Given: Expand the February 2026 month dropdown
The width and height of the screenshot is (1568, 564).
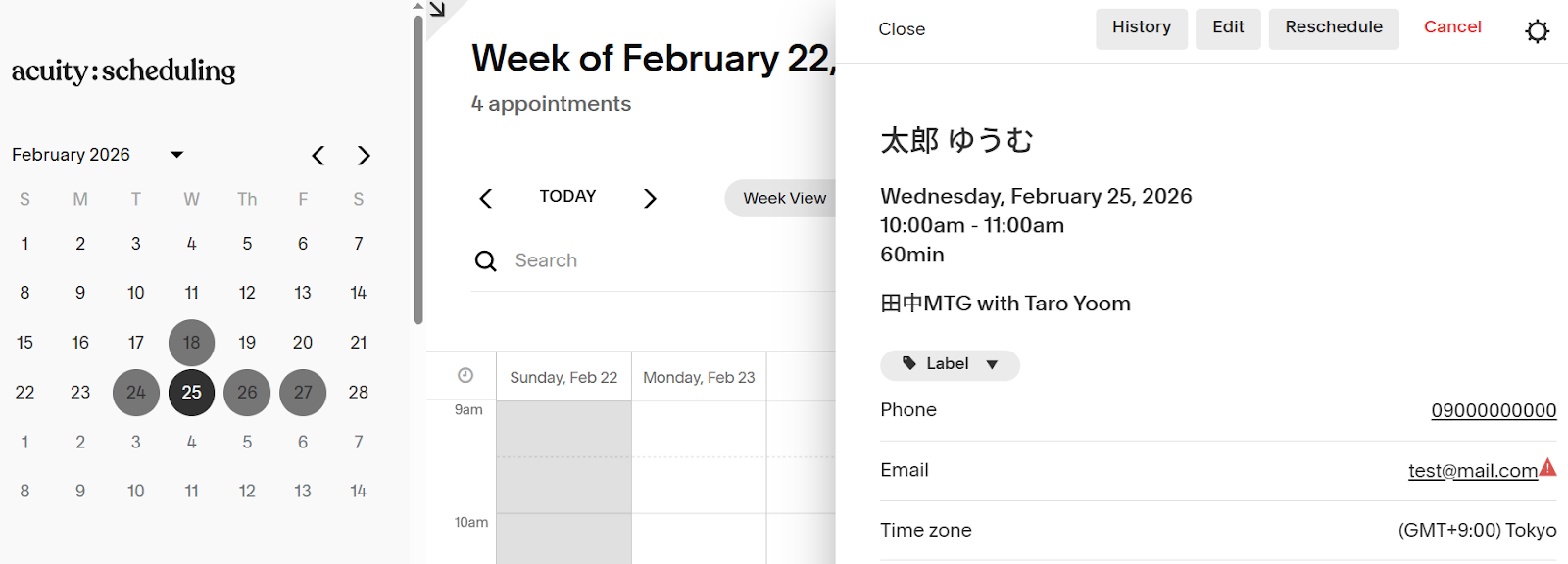Looking at the screenshot, I should click(177, 155).
